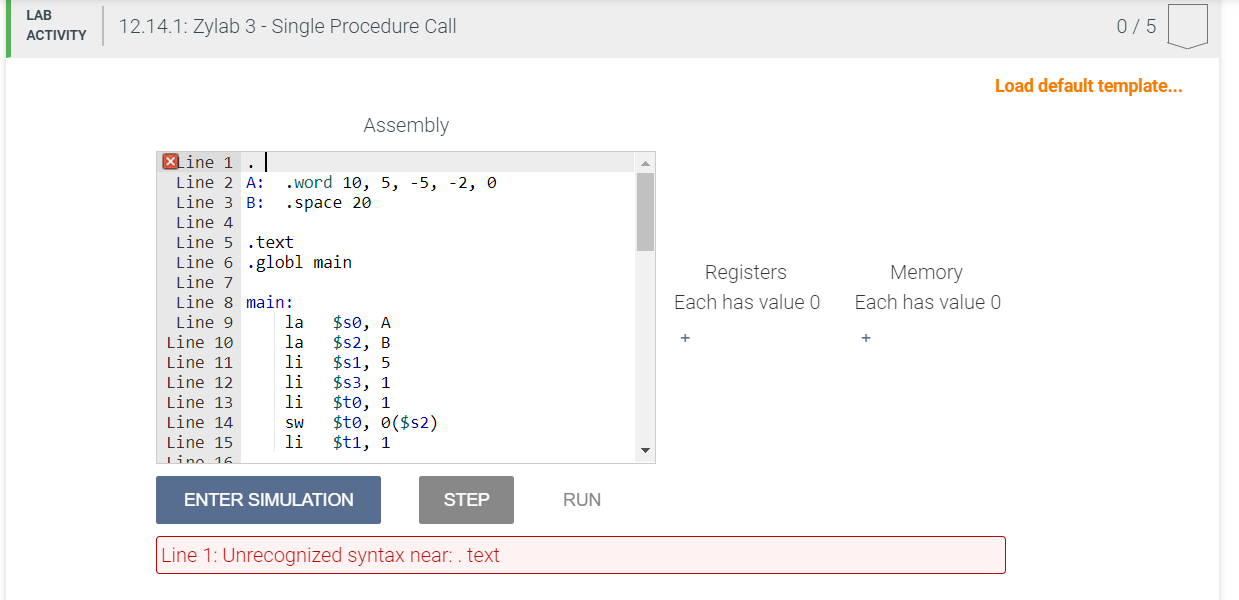Add a memory entry using the plus icon
The image size is (1239, 600).
(865, 339)
